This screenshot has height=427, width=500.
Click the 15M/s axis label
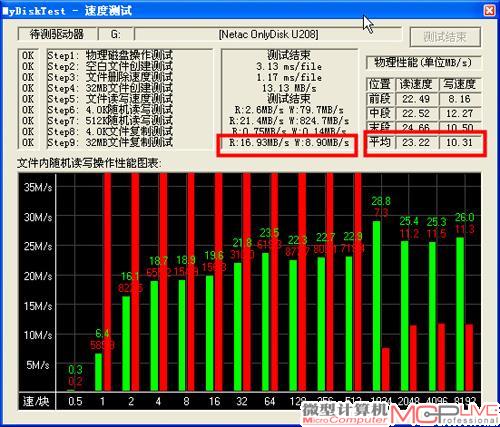coord(38,306)
